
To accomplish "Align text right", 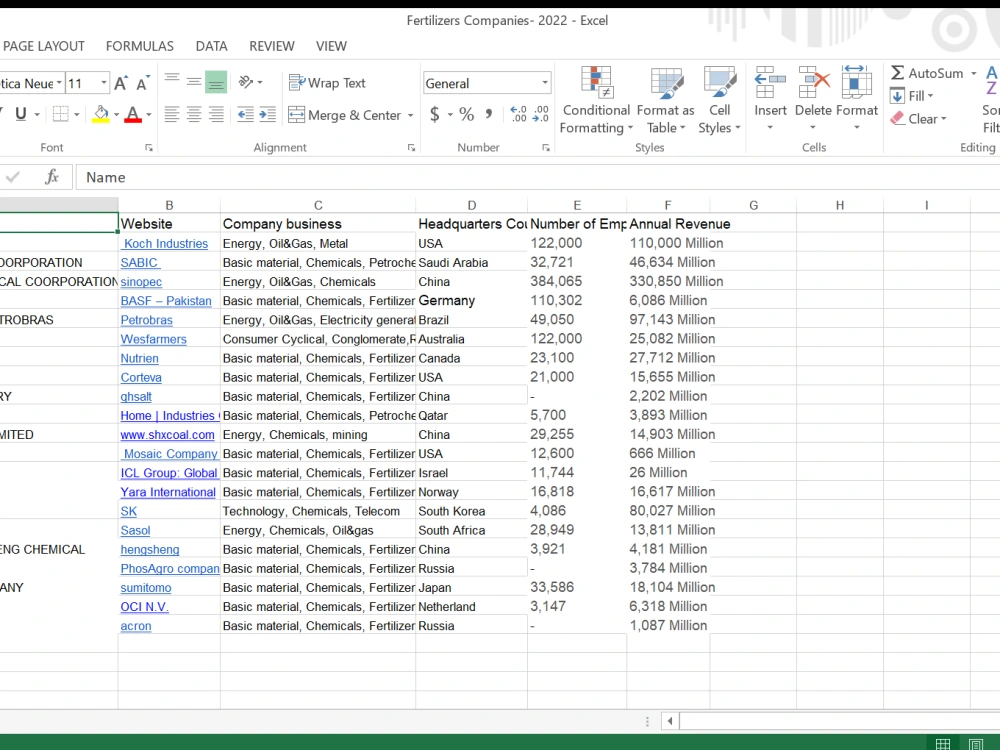I will (216, 115).
